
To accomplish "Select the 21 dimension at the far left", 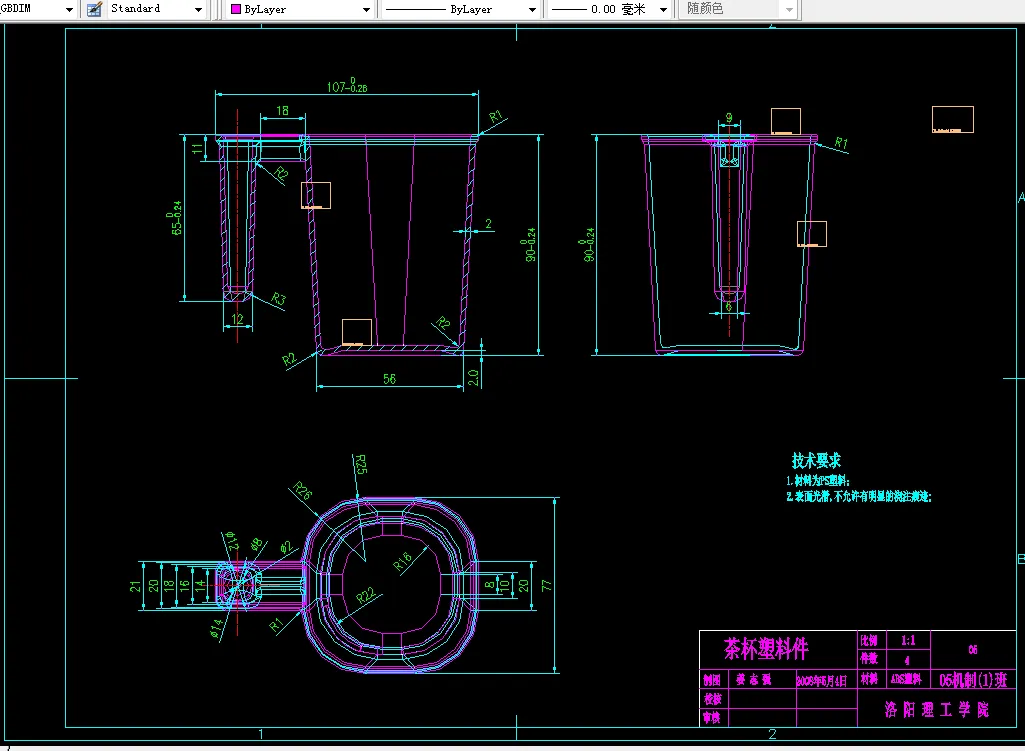I will click(135, 586).
